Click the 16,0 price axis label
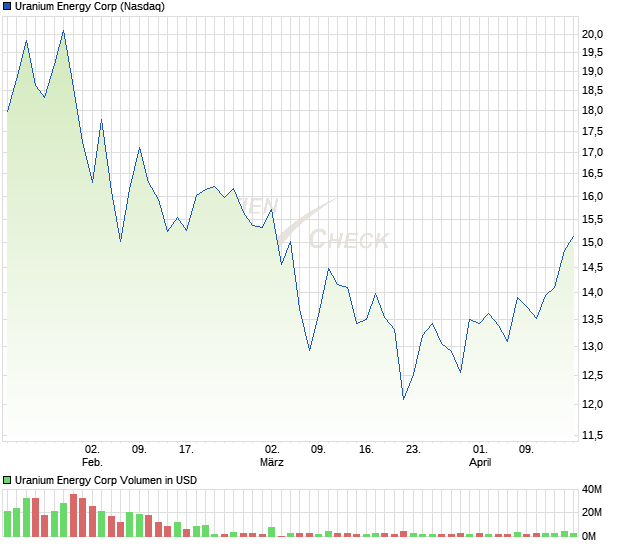This screenshot has width=620, height=546. pyautogui.click(x=592, y=196)
